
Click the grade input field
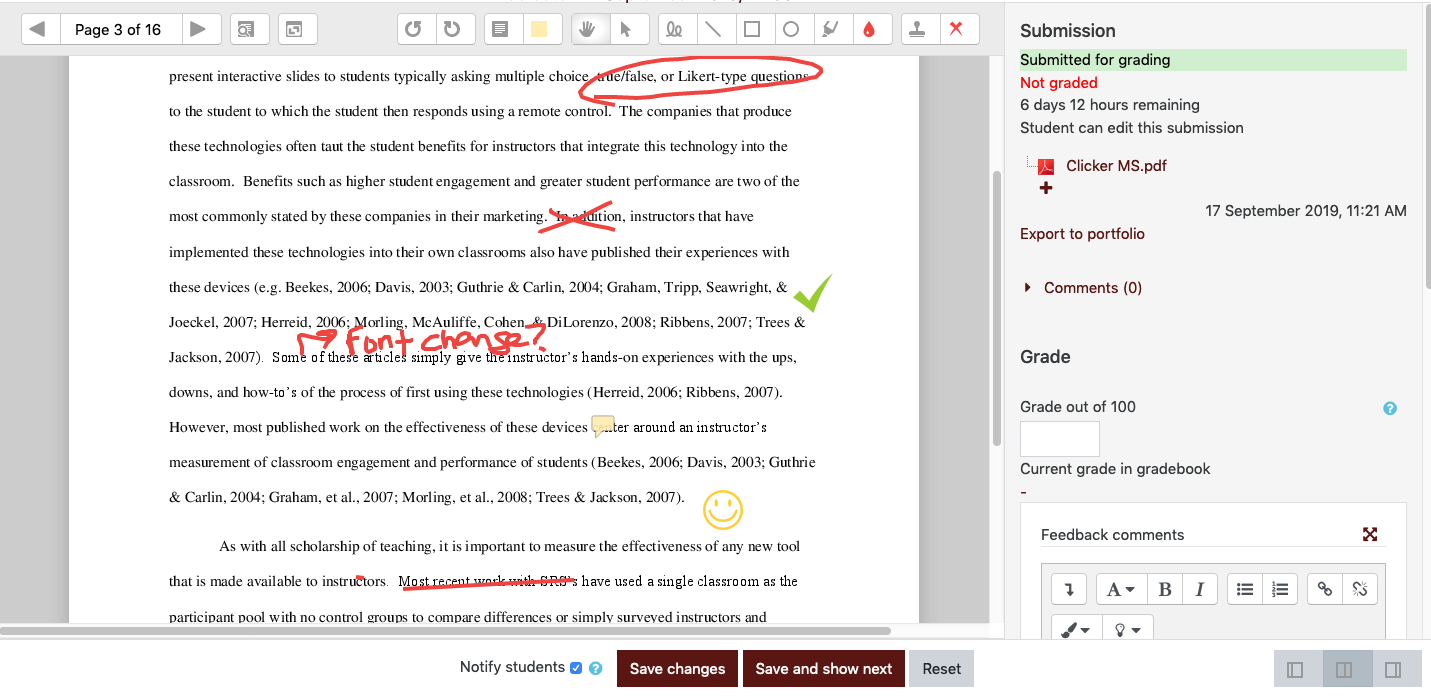click(1059, 438)
